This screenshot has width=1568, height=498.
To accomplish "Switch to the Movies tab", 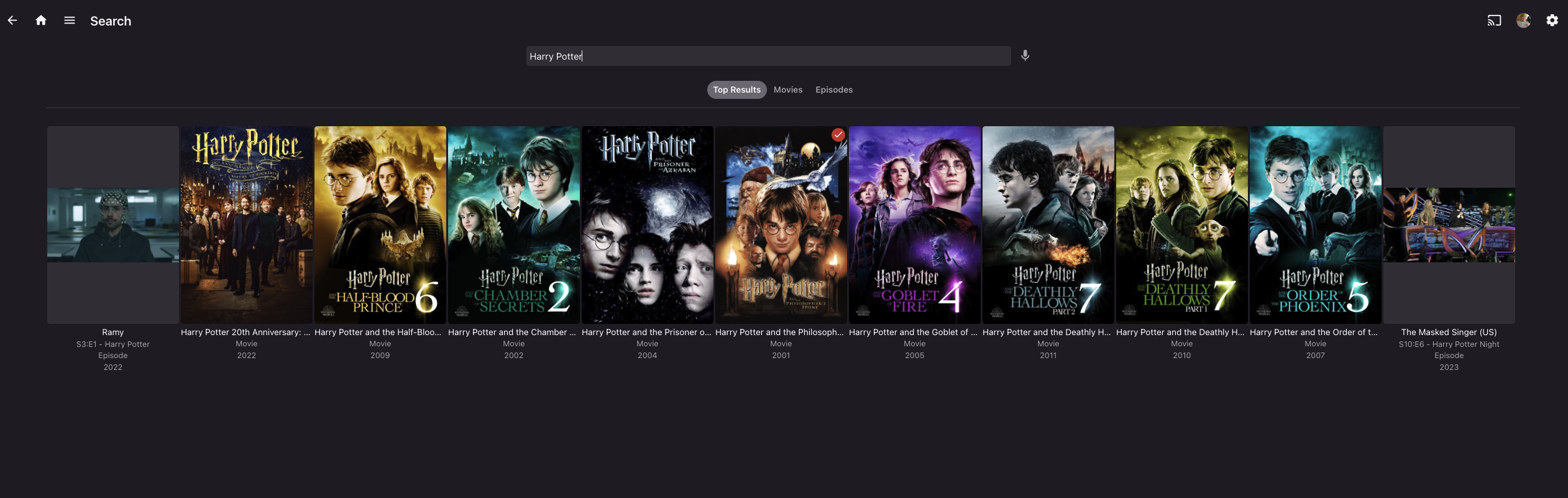I will [787, 90].
